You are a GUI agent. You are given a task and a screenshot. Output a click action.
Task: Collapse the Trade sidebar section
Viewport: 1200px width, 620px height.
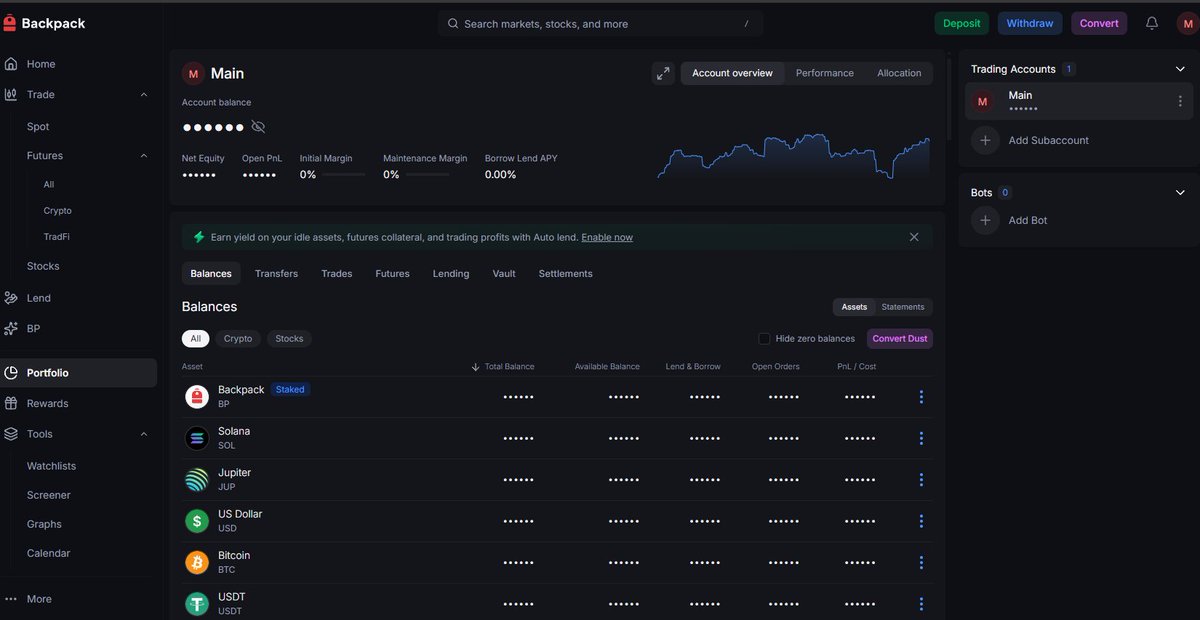point(144,95)
